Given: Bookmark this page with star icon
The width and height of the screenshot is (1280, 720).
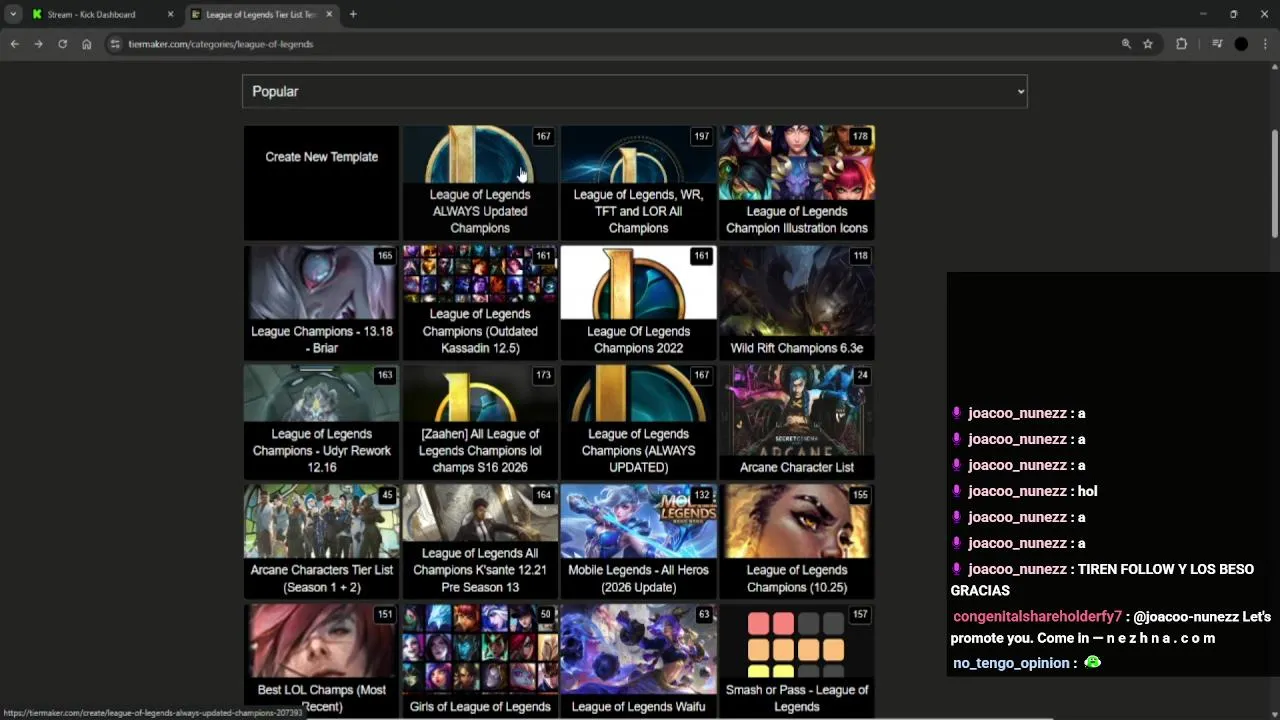Looking at the screenshot, I should 1148,44.
